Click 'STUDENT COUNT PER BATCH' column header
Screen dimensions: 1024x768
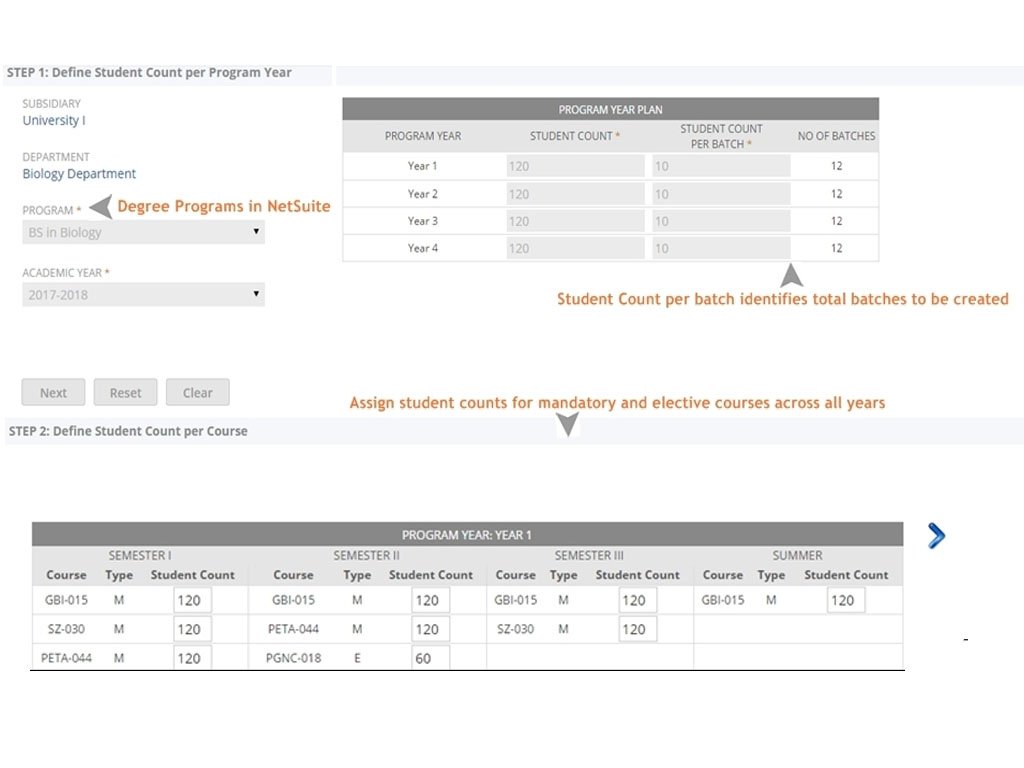tap(721, 136)
